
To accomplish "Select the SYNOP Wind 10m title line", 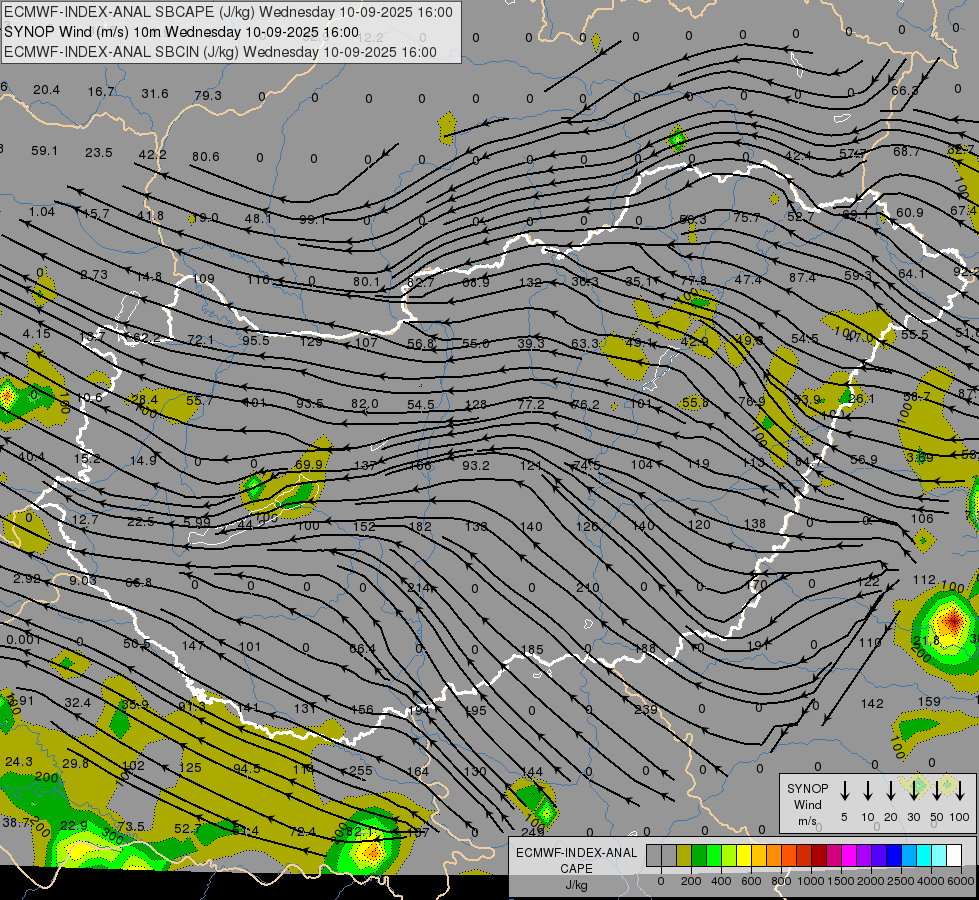I will pos(182,32).
